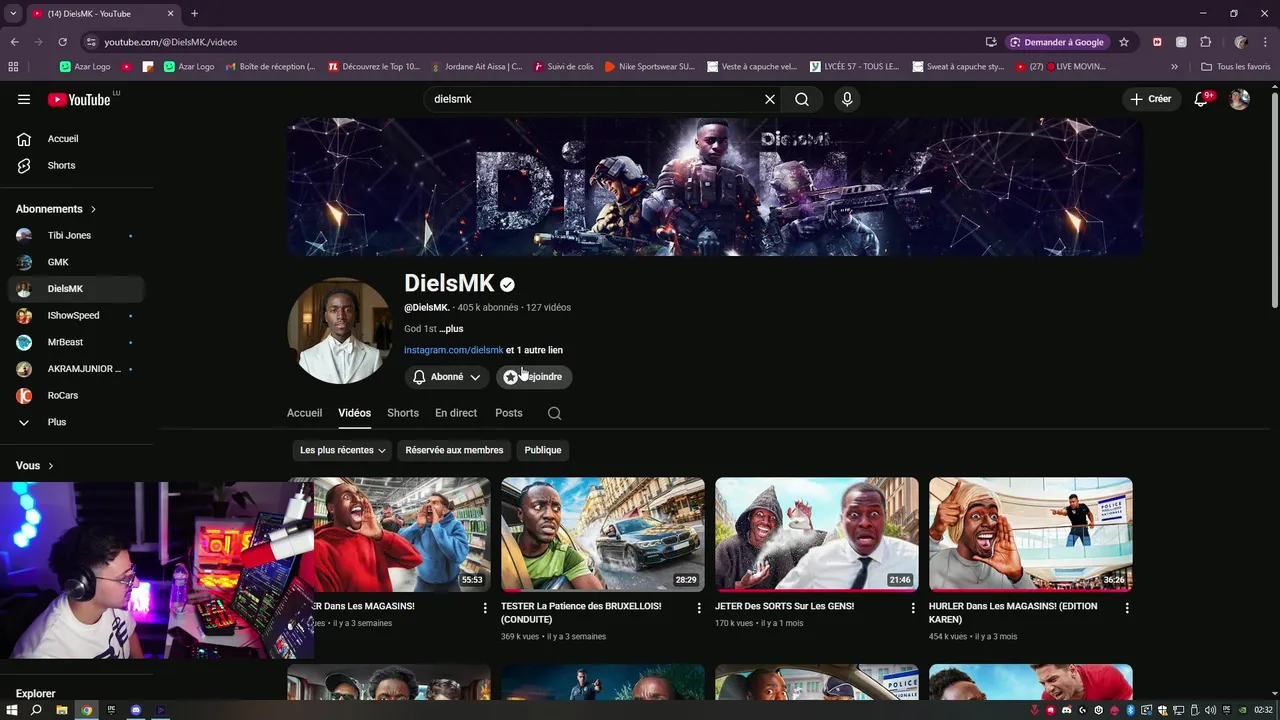Open the Posts tab
This screenshot has width=1280, height=720.
[508, 413]
